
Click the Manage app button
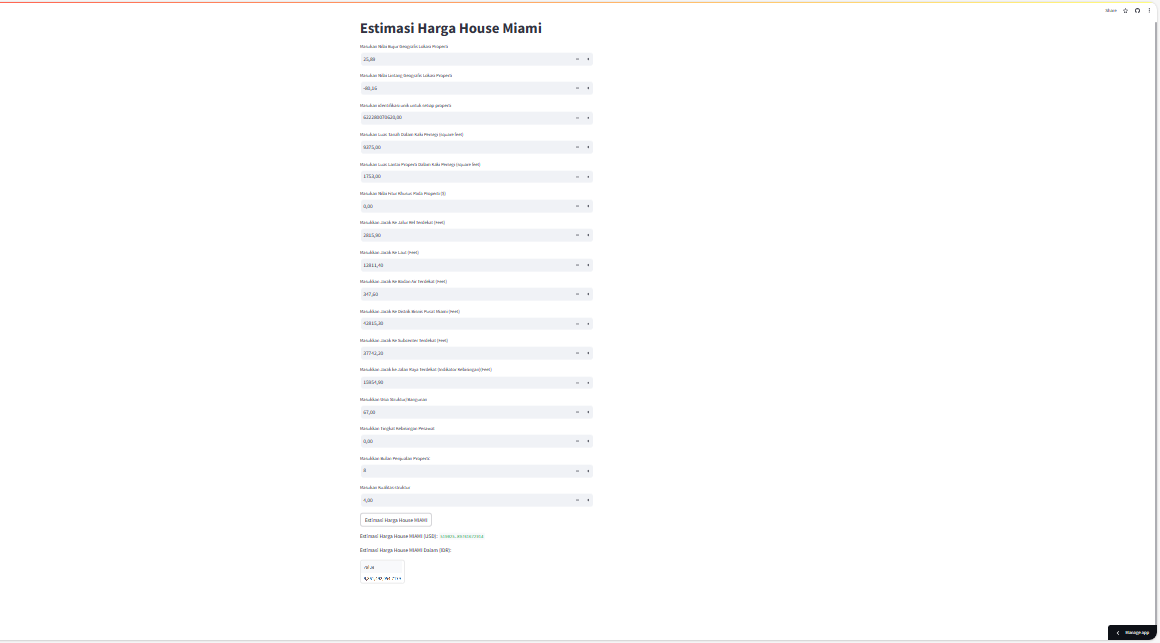[x=1137, y=632]
